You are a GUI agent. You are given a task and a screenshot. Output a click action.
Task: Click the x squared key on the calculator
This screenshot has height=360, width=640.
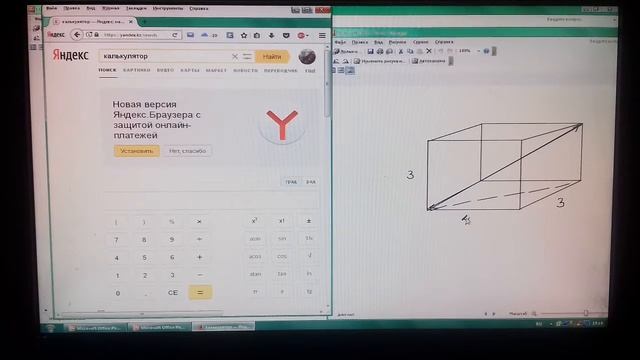[x=254, y=221]
